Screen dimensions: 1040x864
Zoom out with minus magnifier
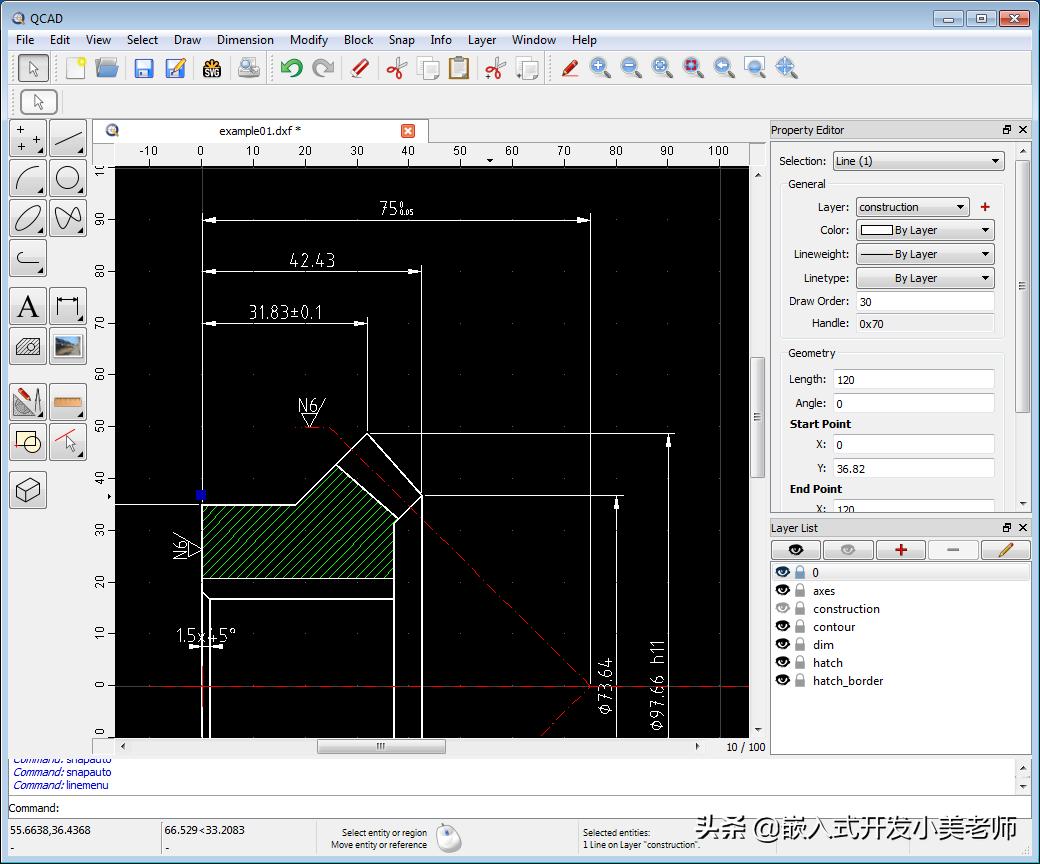pyautogui.click(x=631, y=68)
